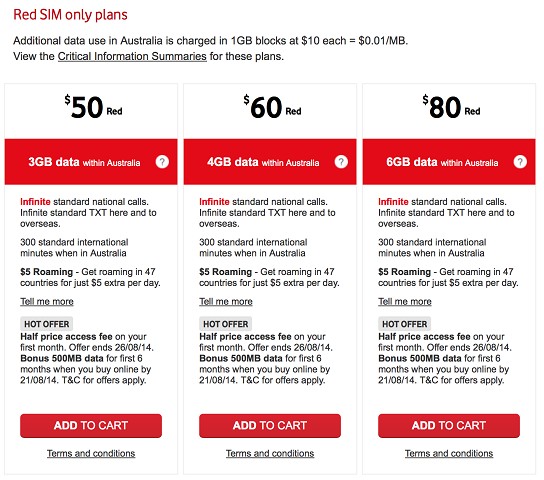This screenshot has height=480, width=544.
Task: Select the $60 Red plan heading
Action: coord(272,107)
